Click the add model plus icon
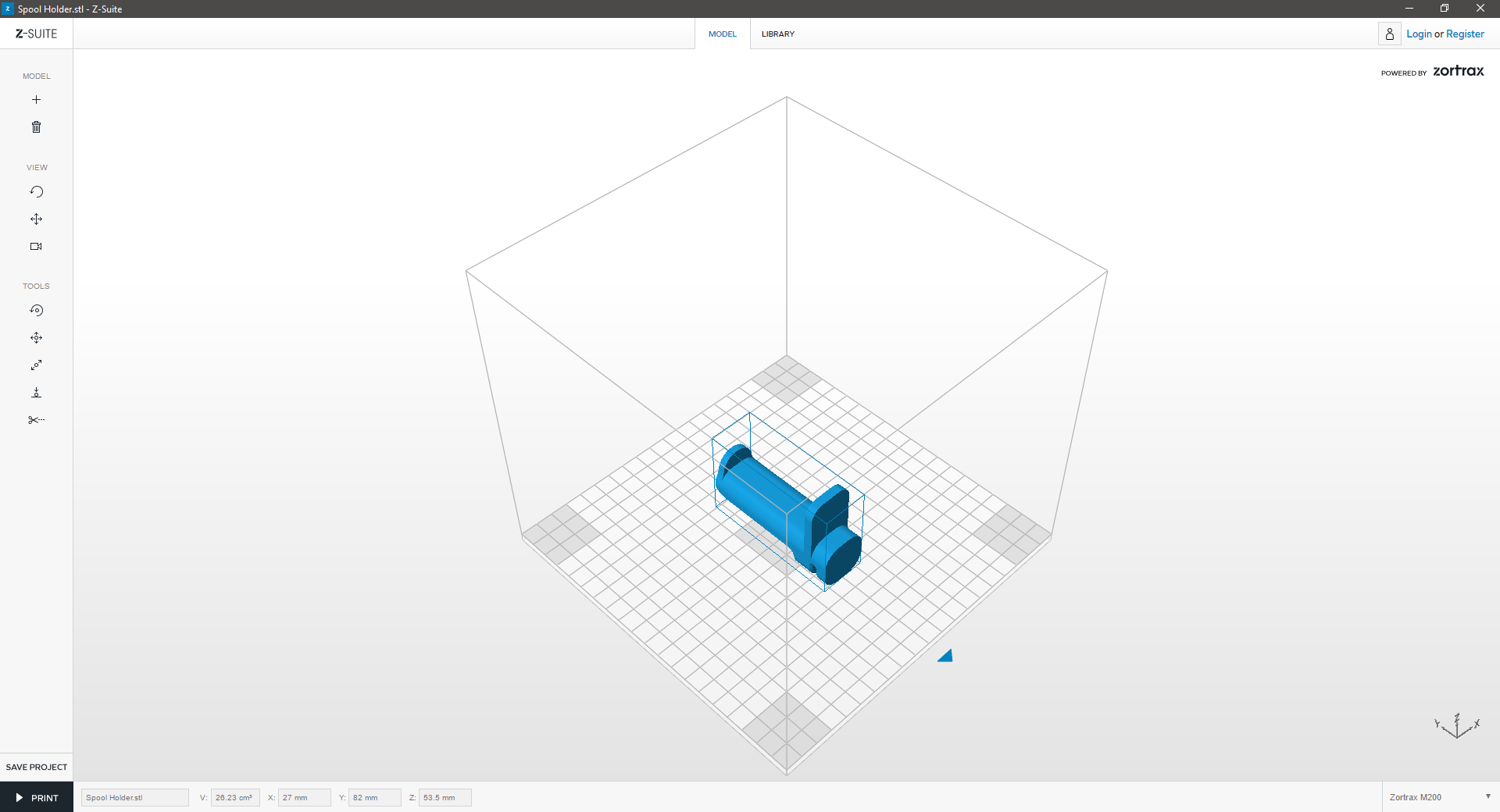This screenshot has height=812, width=1500. pyautogui.click(x=36, y=100)
